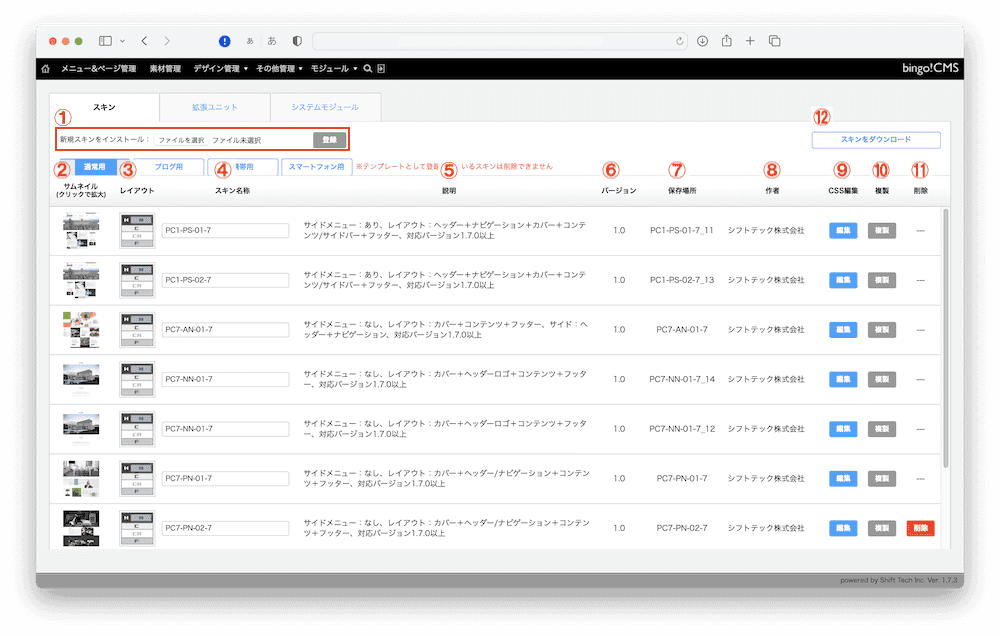Open the その他管理 dropdown menu

(279, 69)
